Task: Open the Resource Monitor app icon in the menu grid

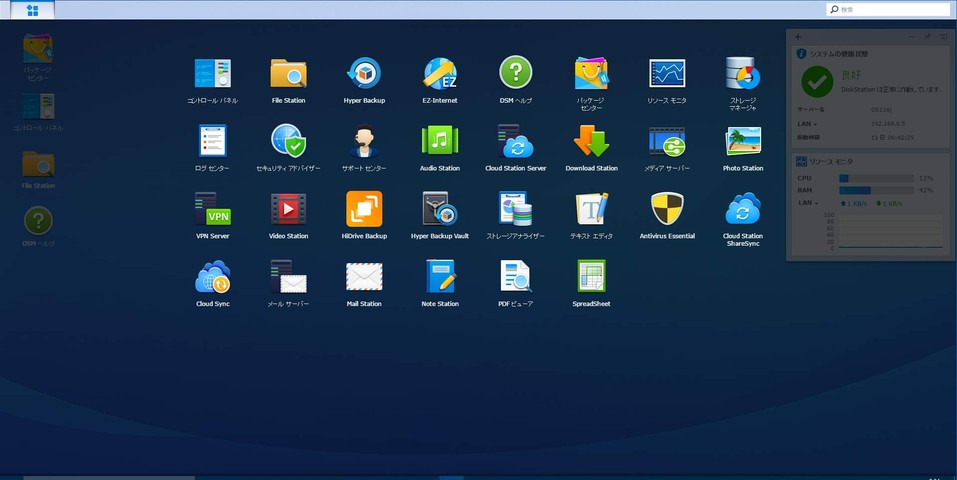Action: pyautogui.click(x=667, y=73)
